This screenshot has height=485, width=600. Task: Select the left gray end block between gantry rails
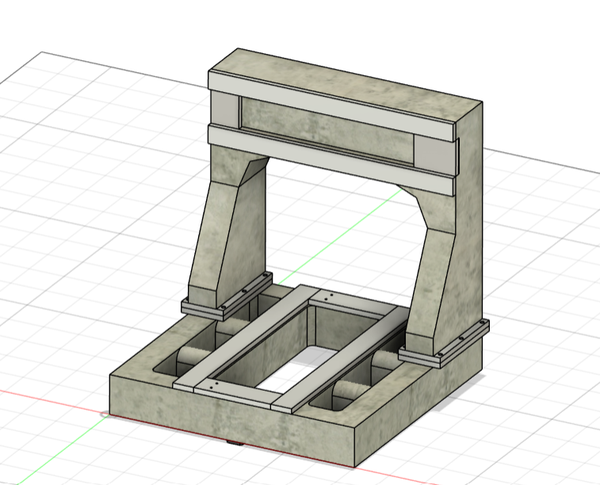[x=224, y=109]
